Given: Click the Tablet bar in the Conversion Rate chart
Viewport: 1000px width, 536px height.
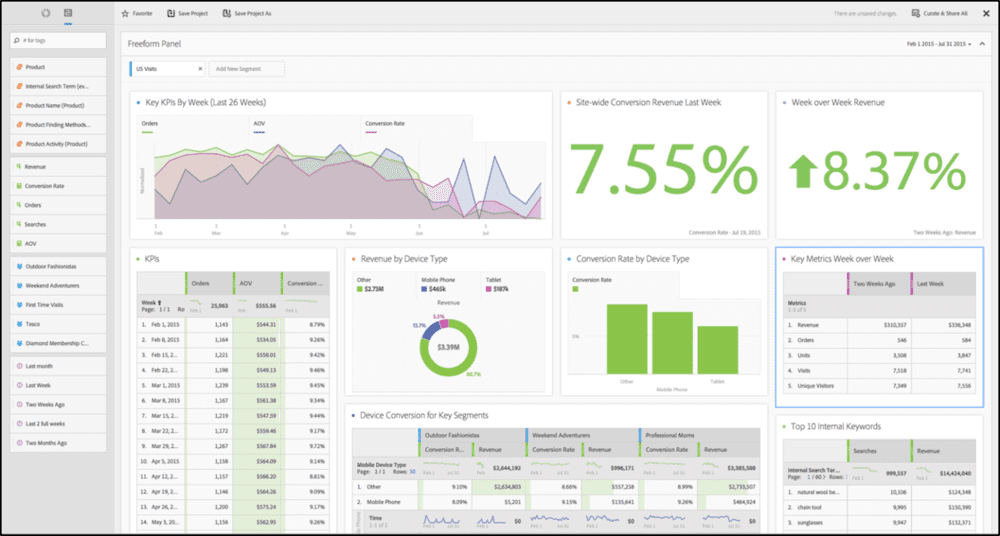Looking at the screenshot, I should click(717, 350).
